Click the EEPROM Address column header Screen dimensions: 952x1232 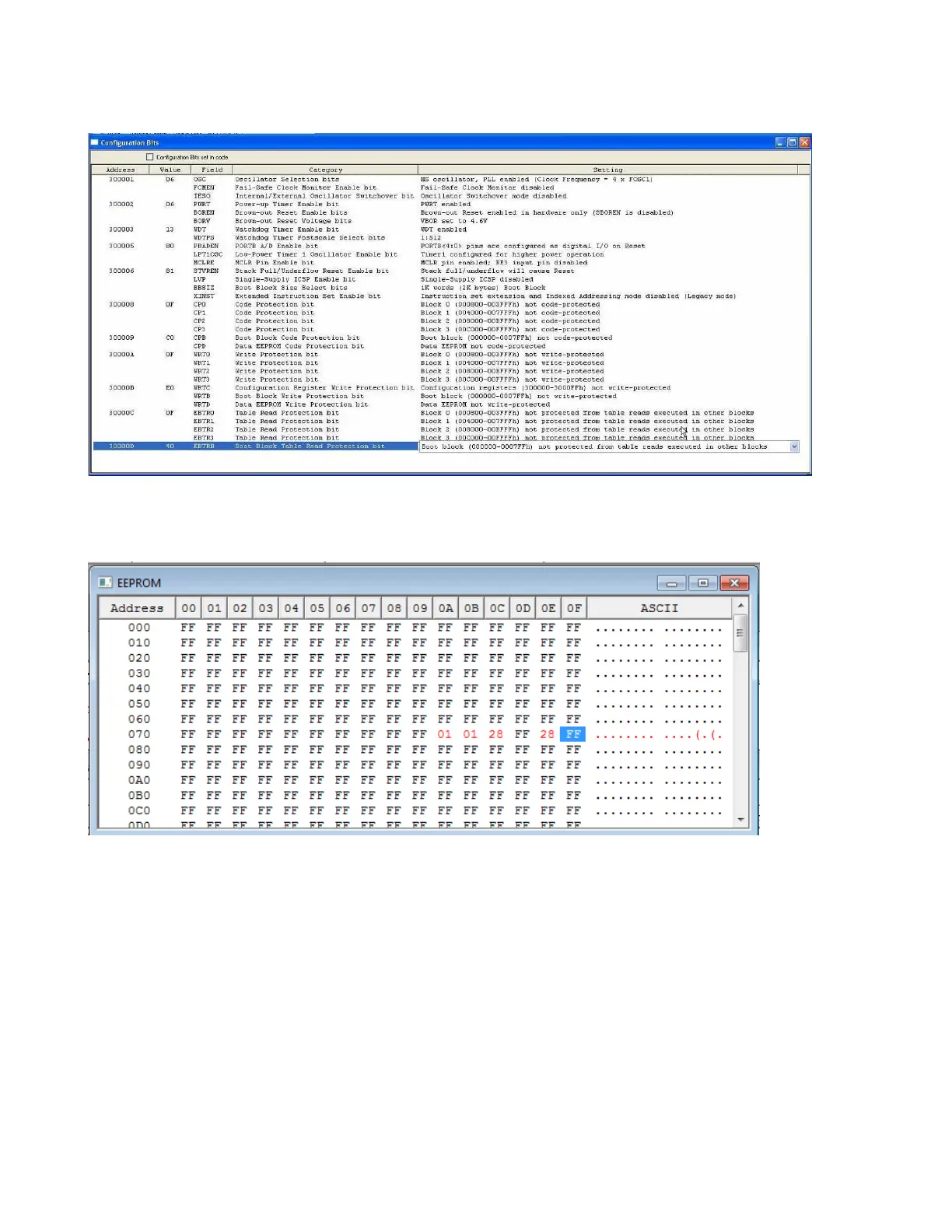point(137,608)
